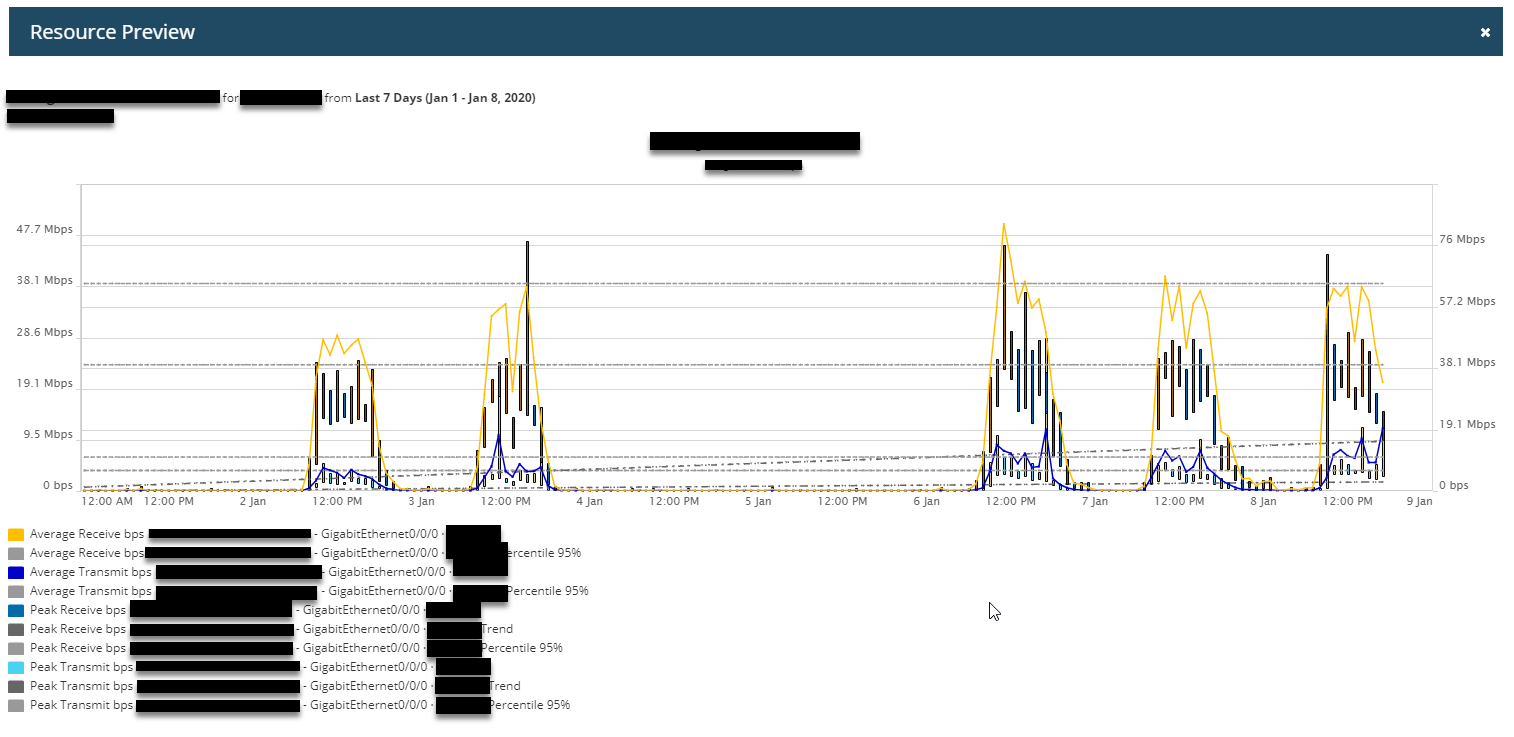Click the gray Average Transmit Percentile 95% swatch

click(15, 591)
